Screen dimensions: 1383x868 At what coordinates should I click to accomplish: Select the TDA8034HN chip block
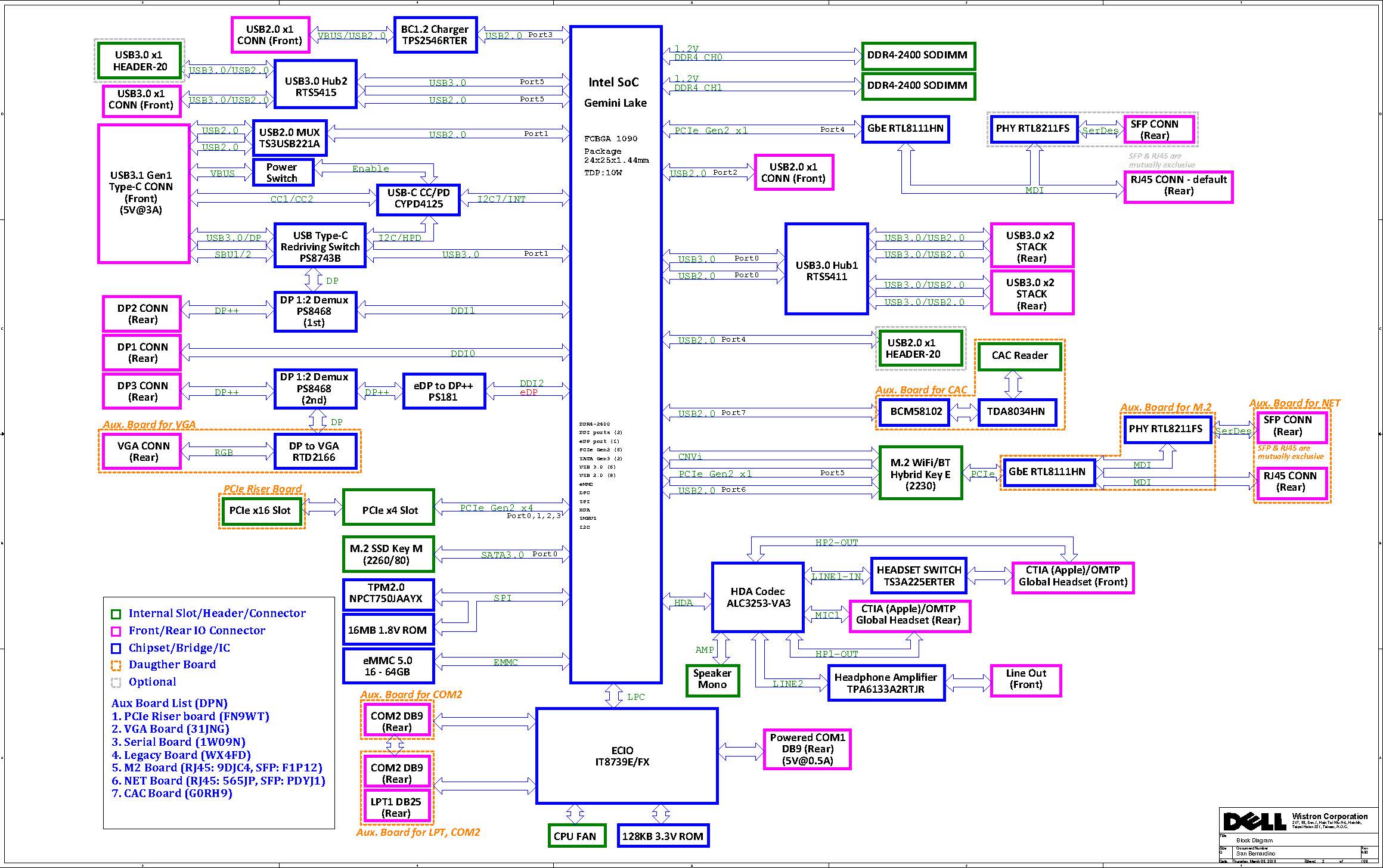[x=1016, y=411]
